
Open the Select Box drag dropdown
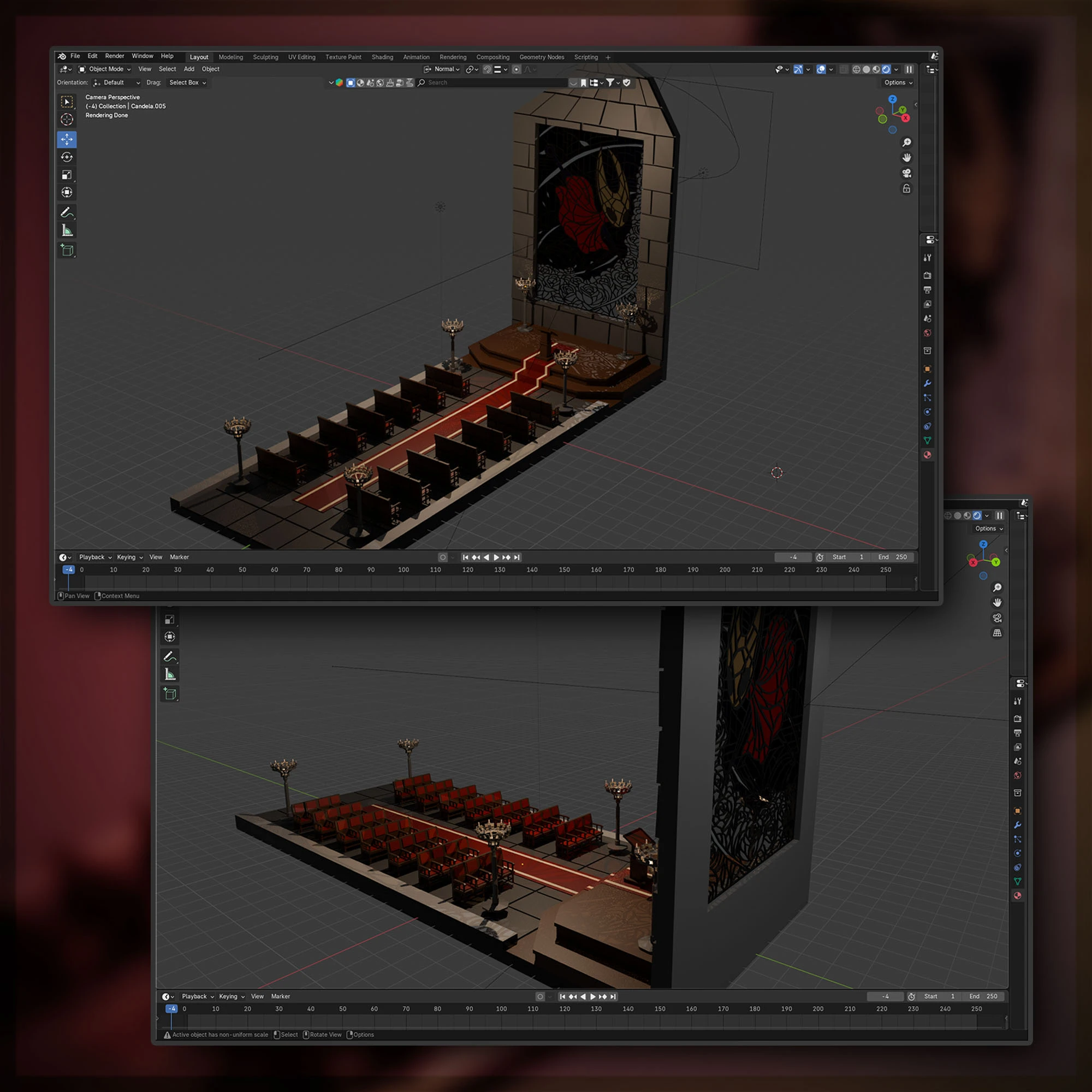coord(188,82)
